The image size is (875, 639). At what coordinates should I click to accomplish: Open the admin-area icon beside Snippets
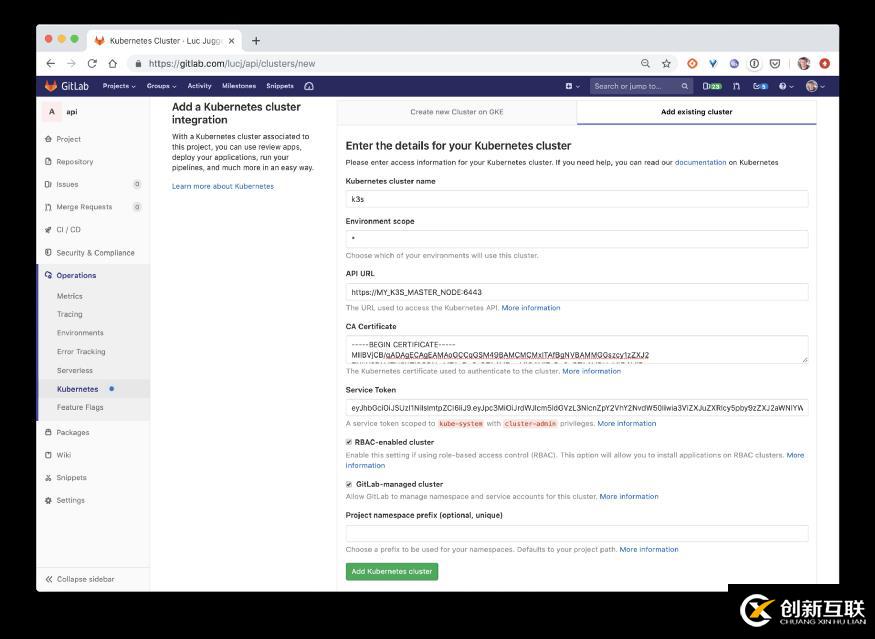pyautogui.click(x=309, y=86)
